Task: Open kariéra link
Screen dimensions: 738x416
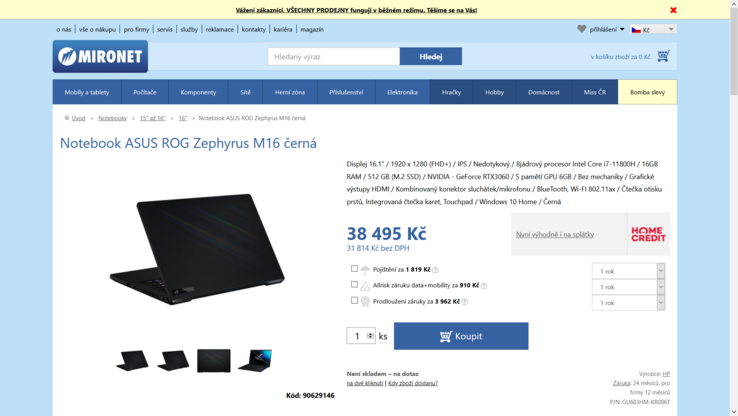Action: [x=283, y=29]
